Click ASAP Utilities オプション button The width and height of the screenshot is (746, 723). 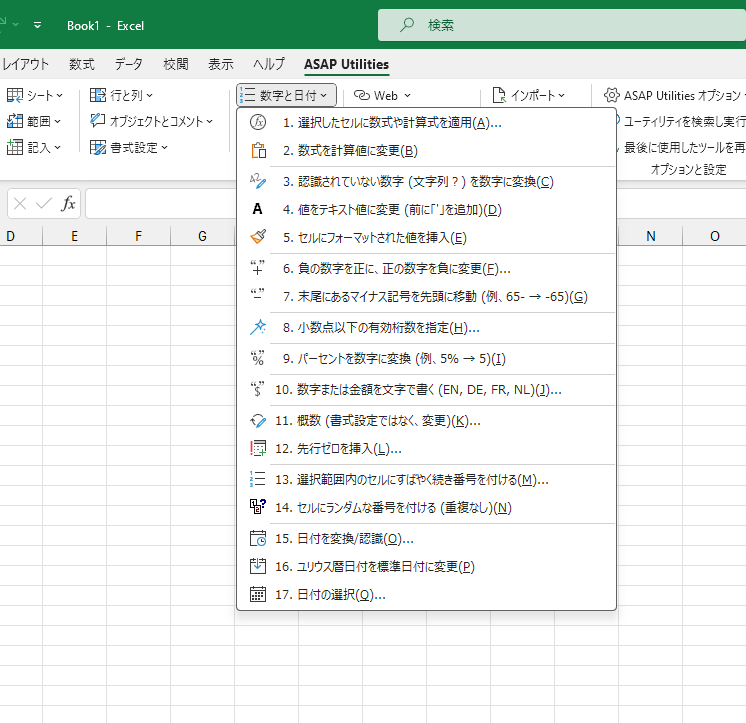[675, 95]
